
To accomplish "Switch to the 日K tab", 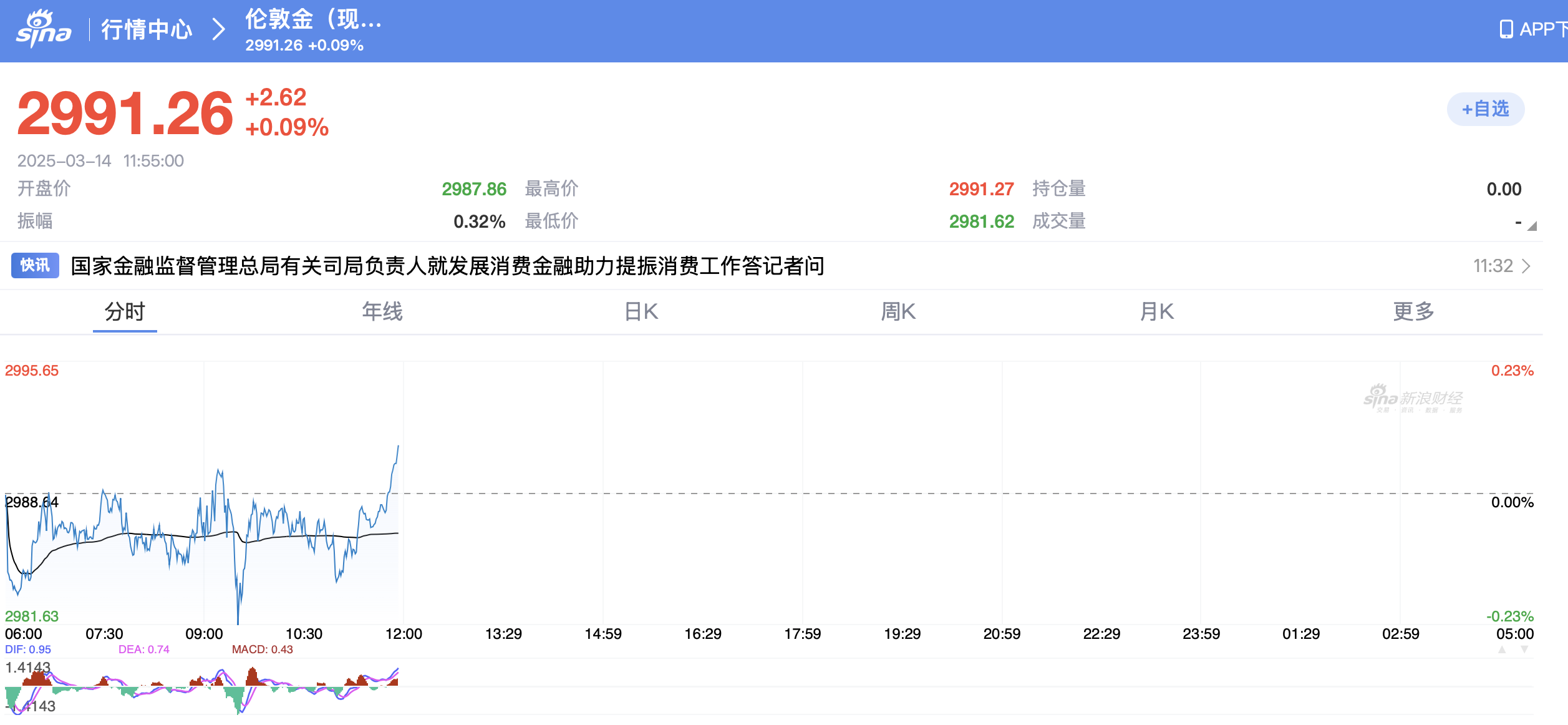I will (641, 311).
